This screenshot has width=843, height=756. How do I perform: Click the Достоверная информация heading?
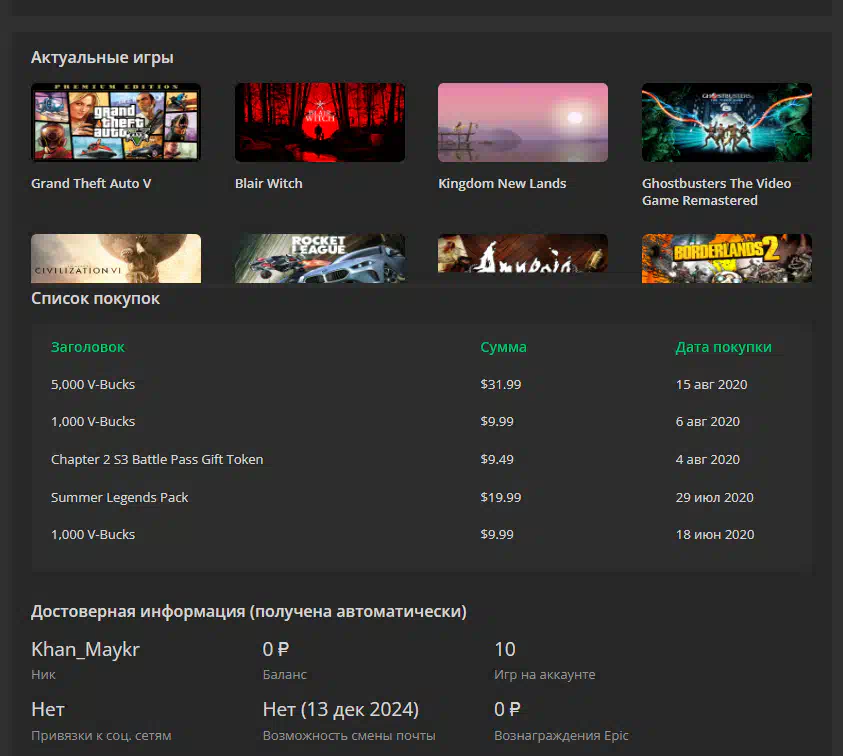249,611
